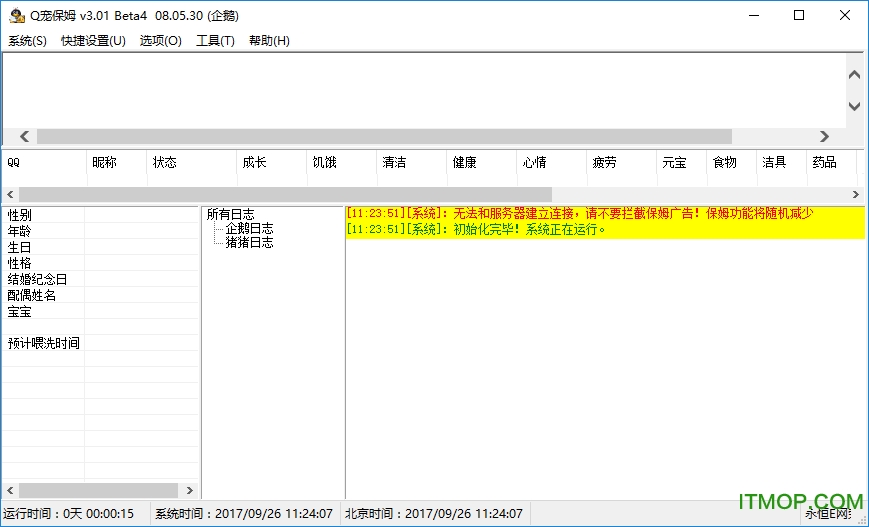Click the Q宠保姆 title bar app icon
869x527 pixels.
(17, 16)
